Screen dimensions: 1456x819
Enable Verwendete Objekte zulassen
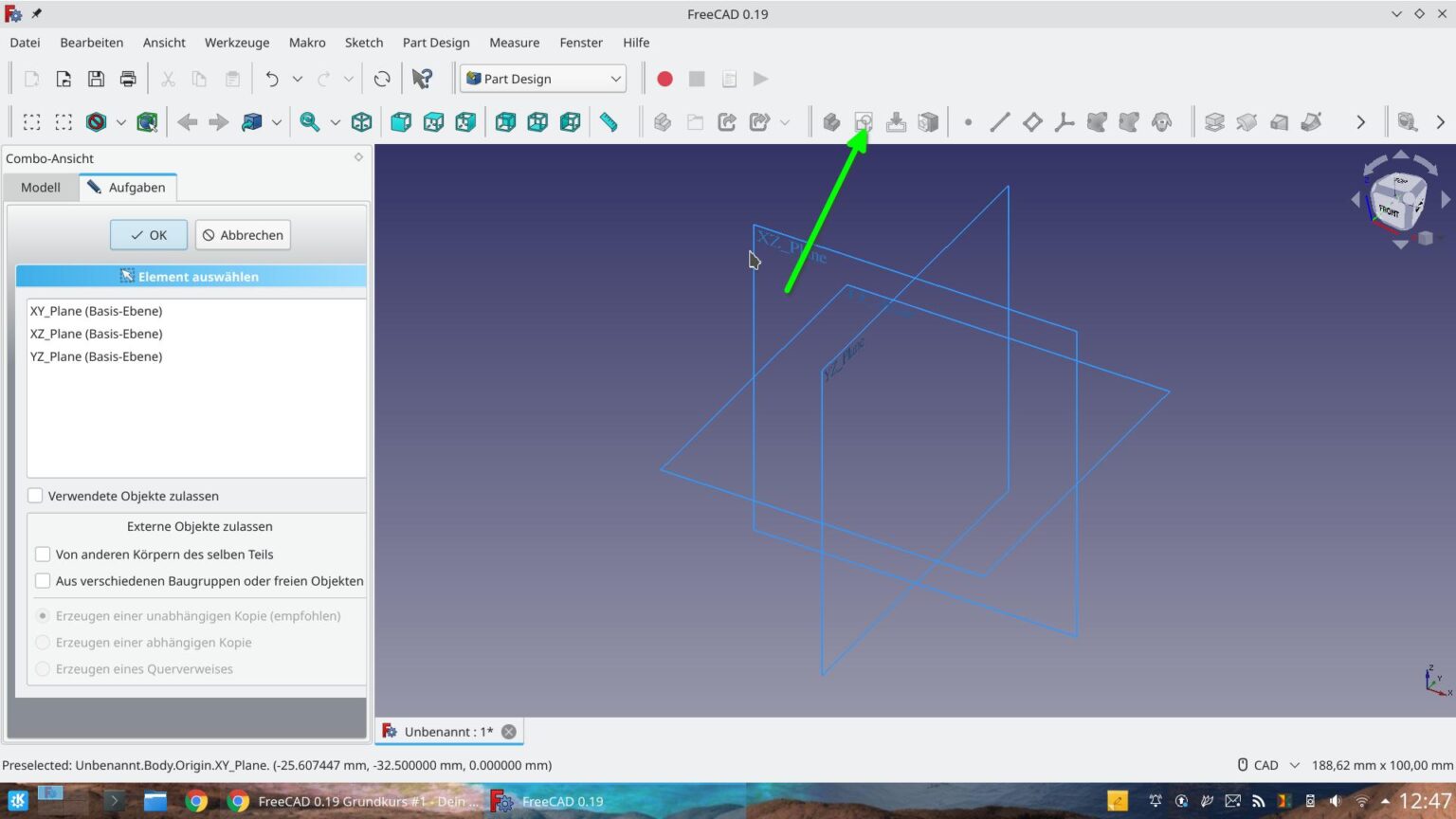pos(35,495)
